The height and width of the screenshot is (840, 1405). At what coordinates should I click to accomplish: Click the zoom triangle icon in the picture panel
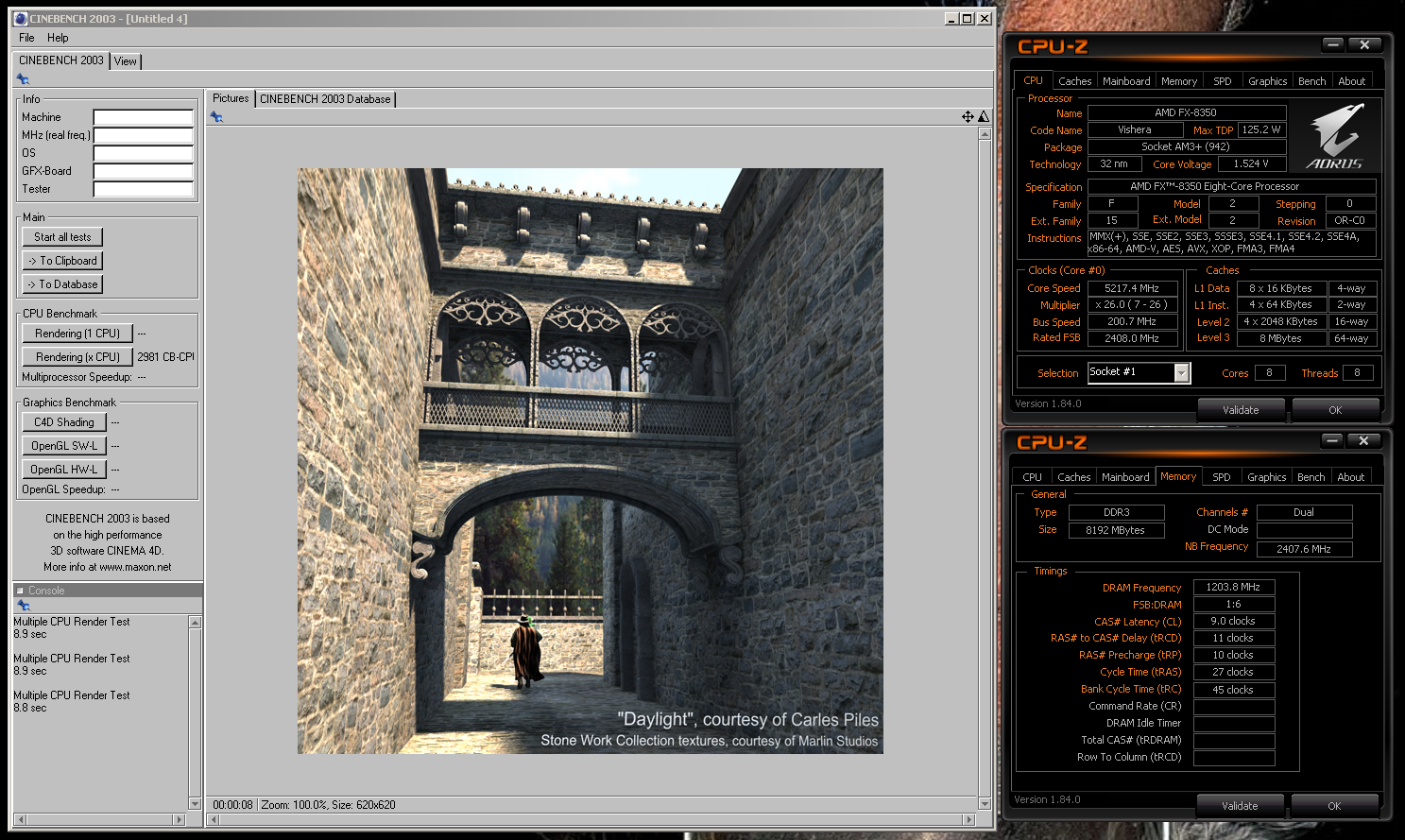984,116
